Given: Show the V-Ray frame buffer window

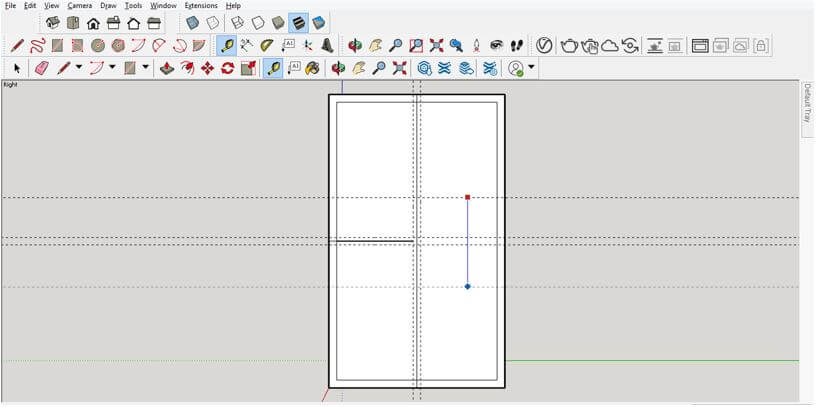Looking at the screenshot, I should (700, 46).
